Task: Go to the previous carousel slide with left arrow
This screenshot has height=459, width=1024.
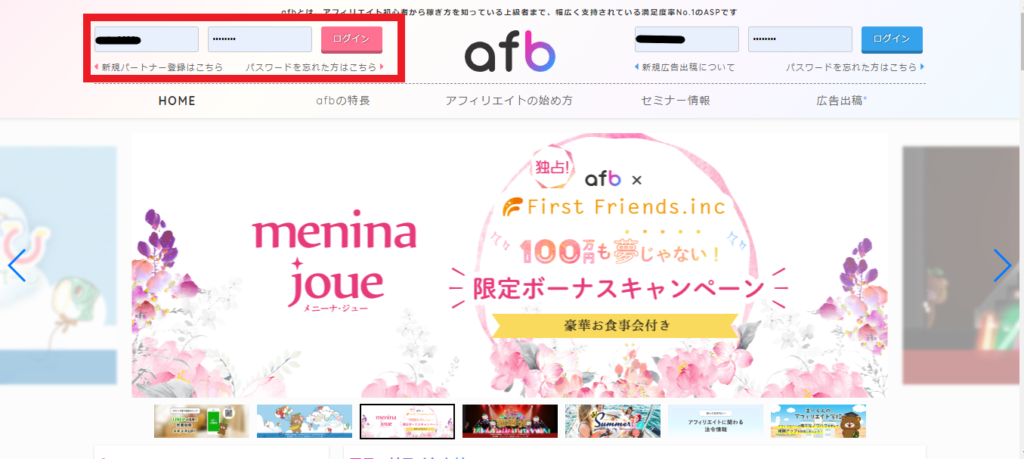Action: [x=16, y=265]
